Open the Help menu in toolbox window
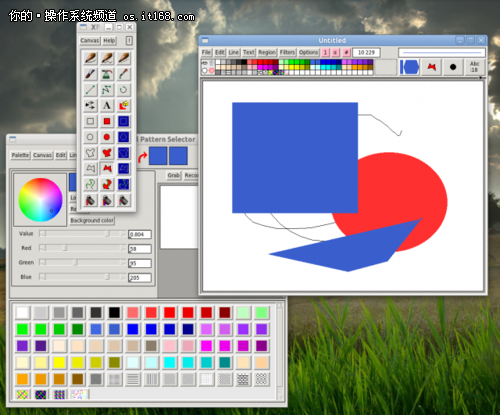The width and height of the screenshot is (500, 415). (109, 41)
